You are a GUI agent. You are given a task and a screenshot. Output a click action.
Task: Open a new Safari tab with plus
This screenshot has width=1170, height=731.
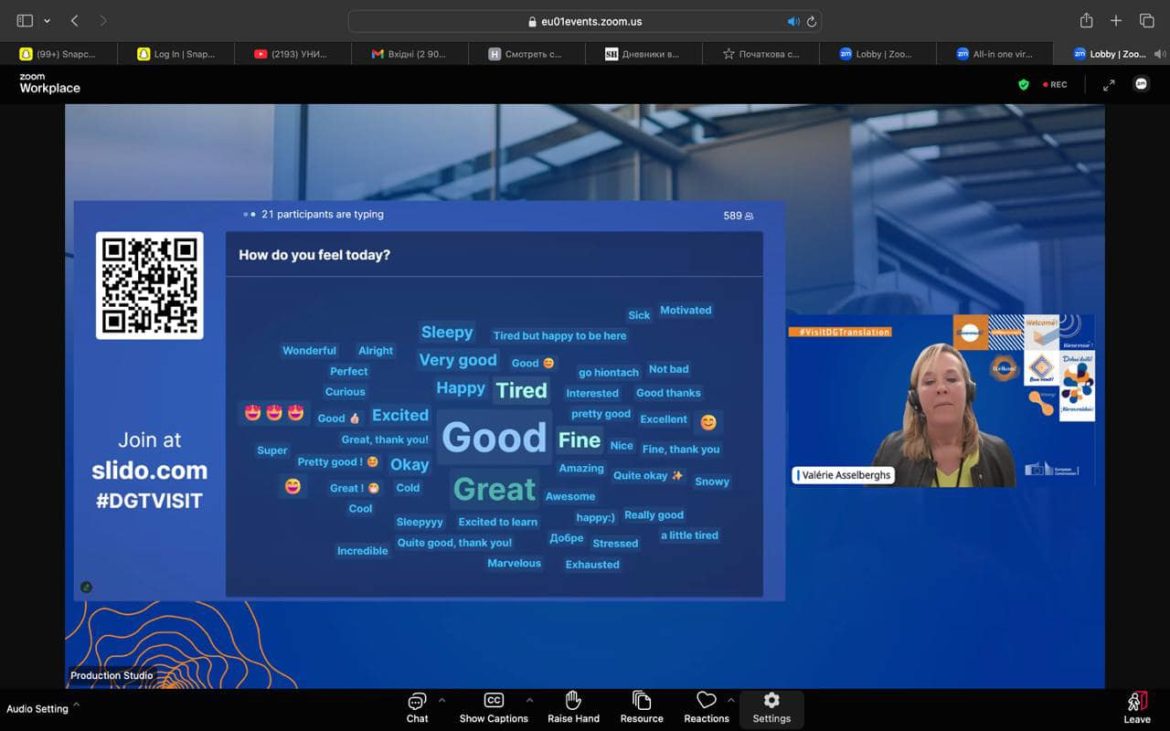[x=1116, y=21]
